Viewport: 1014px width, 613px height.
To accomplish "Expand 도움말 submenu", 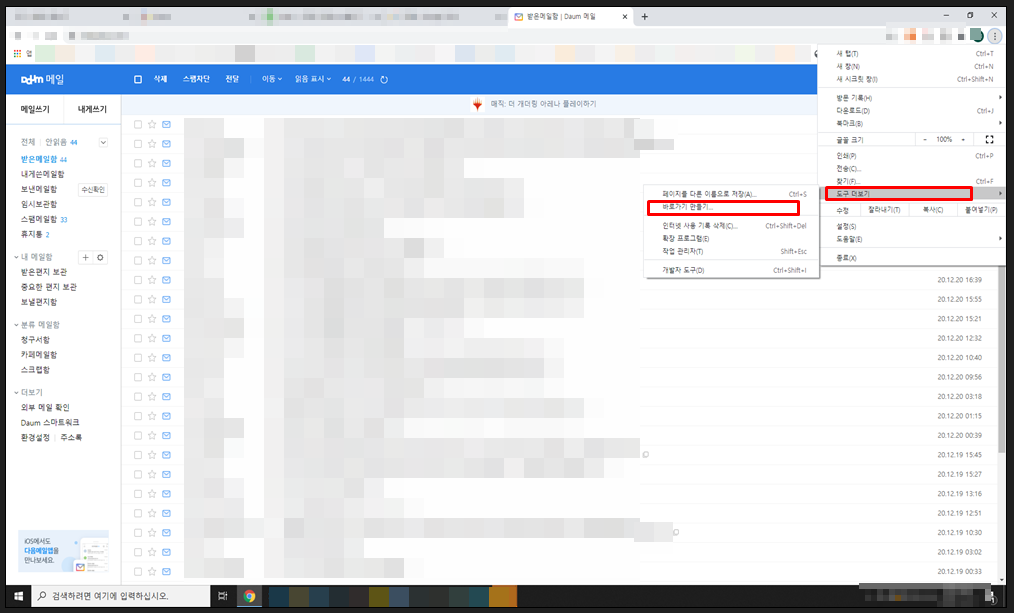I will pos(913,239).
